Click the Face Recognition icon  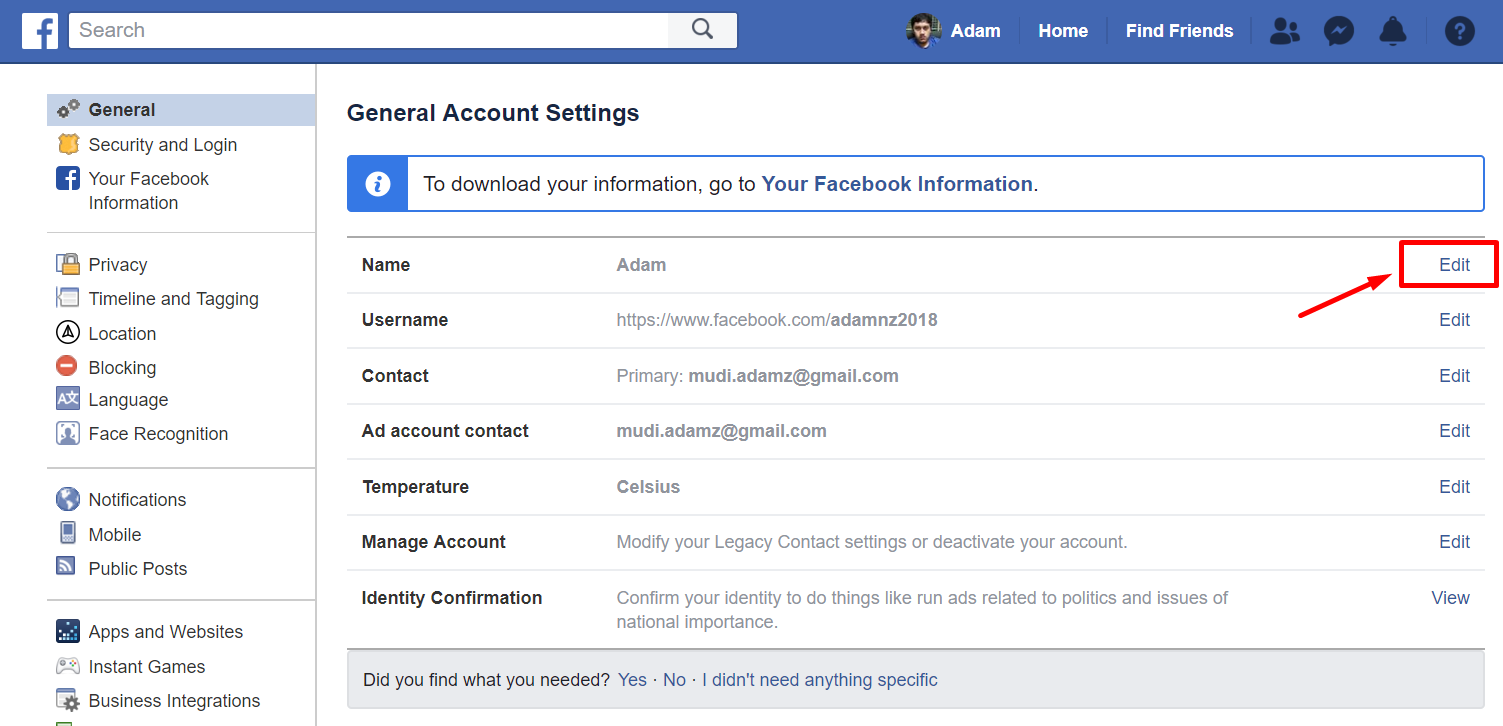pyautogui.click(x=66, y=433)
